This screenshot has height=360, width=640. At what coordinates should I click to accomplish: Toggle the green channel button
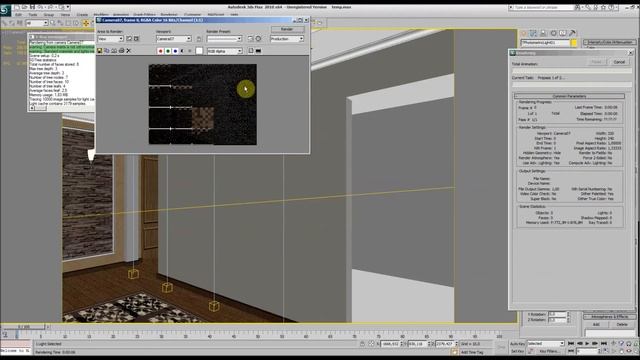point(168,51)
